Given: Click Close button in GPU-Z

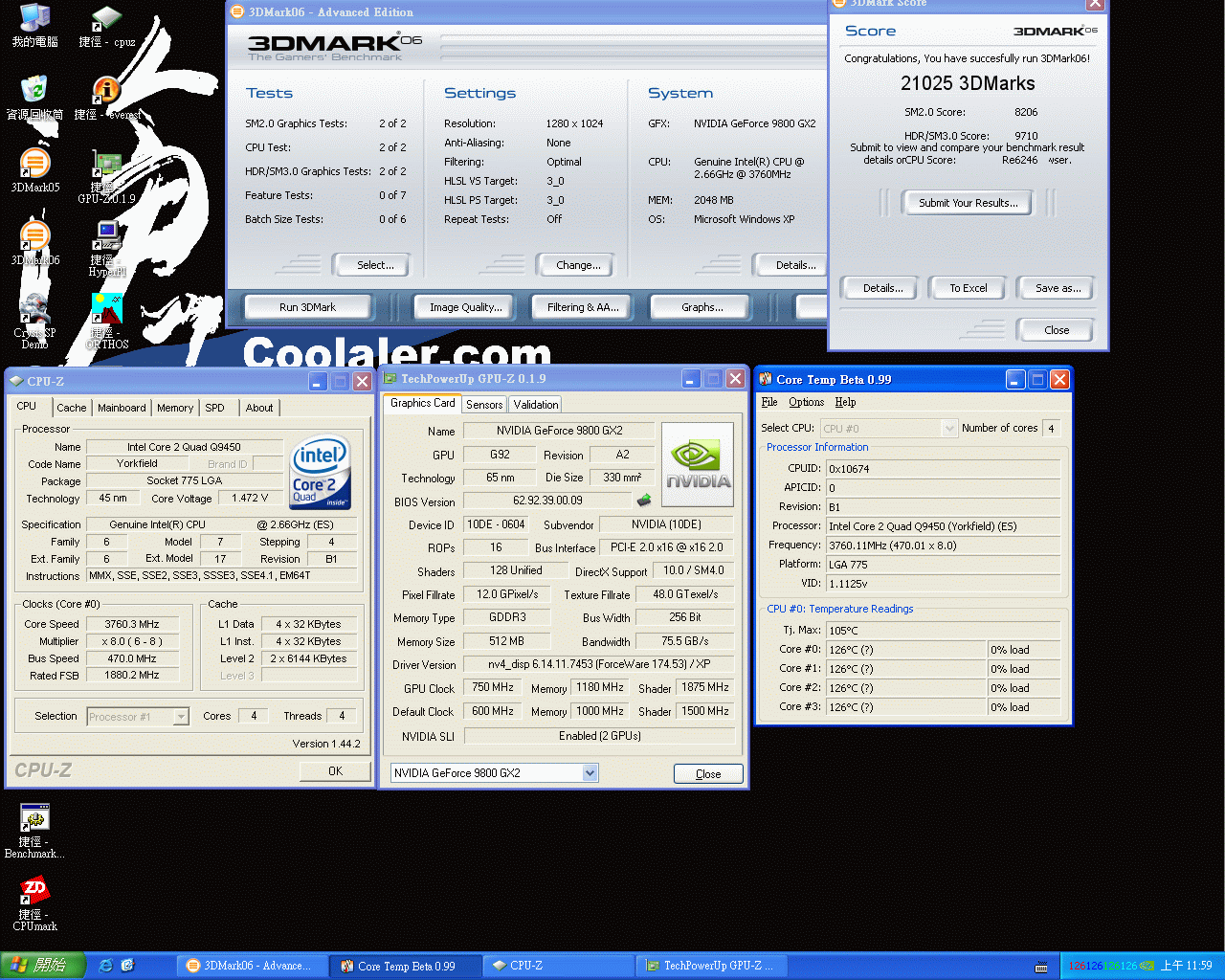Looking at the screenshot, I should tap(708, 774).
